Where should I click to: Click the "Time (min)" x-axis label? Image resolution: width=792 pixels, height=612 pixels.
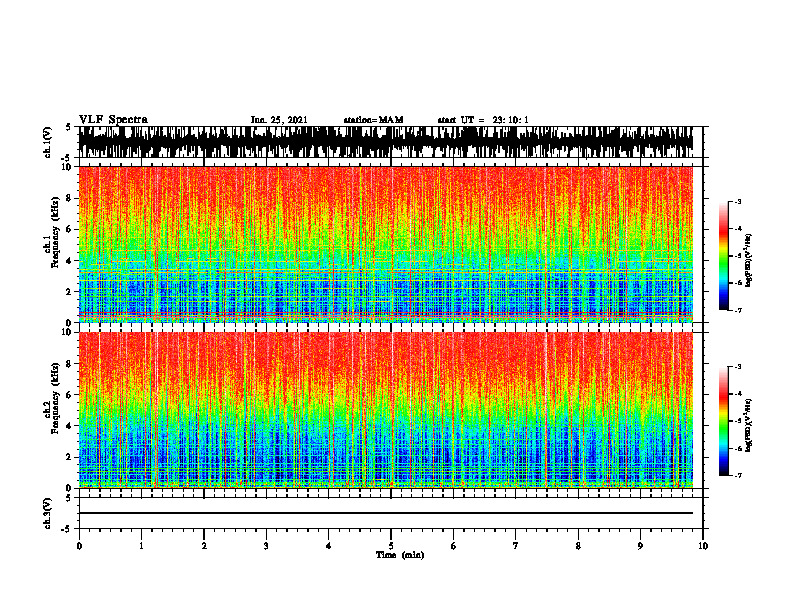400,555
